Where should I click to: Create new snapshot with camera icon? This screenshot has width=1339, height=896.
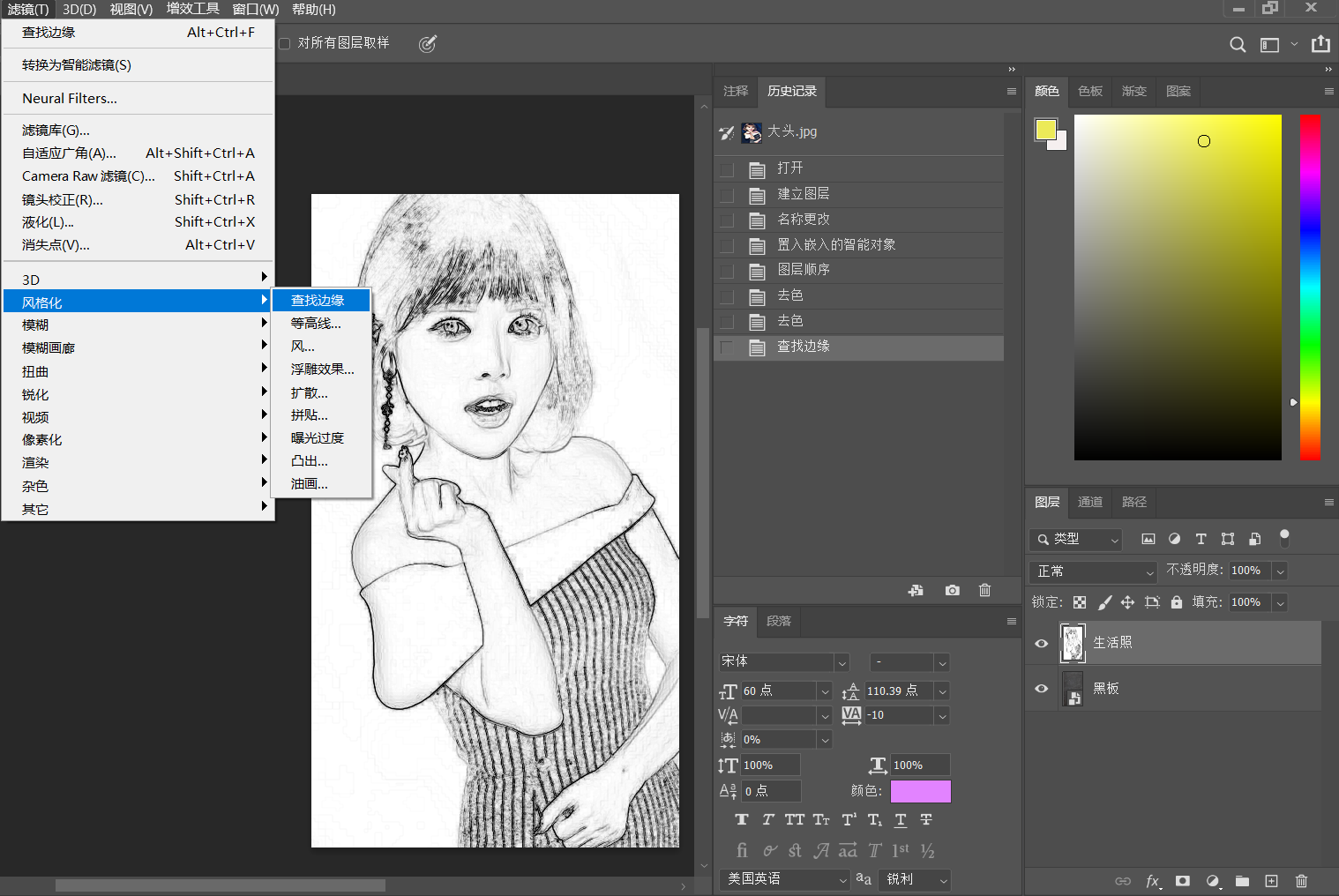point(952,590)
